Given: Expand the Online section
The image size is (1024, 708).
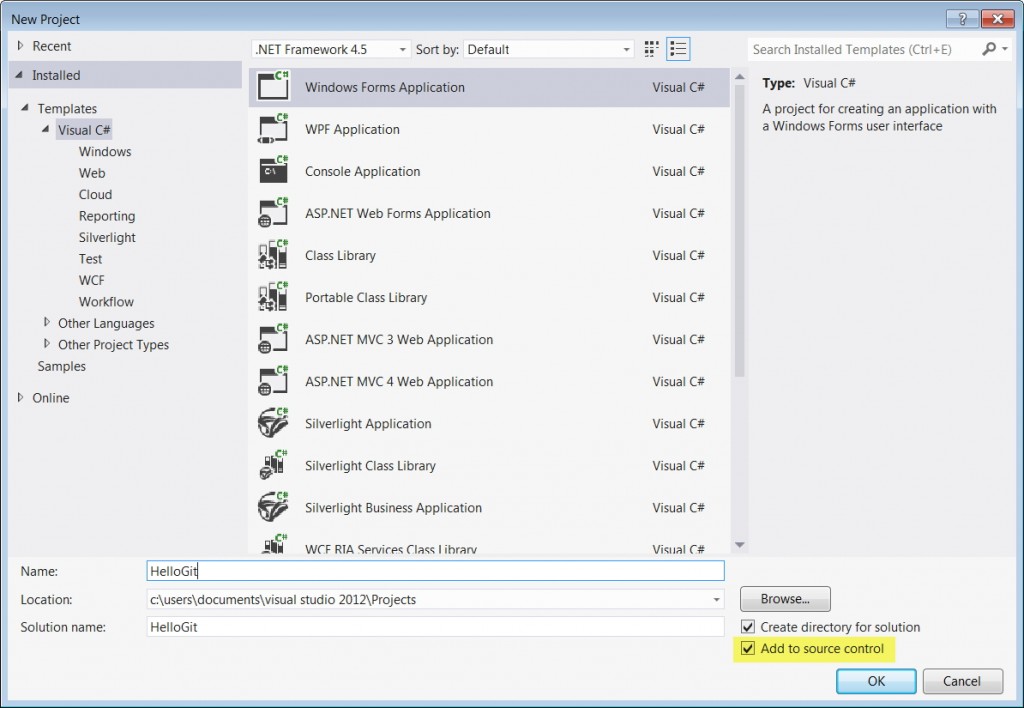Looking at the screenshot, I should [20, 397].
